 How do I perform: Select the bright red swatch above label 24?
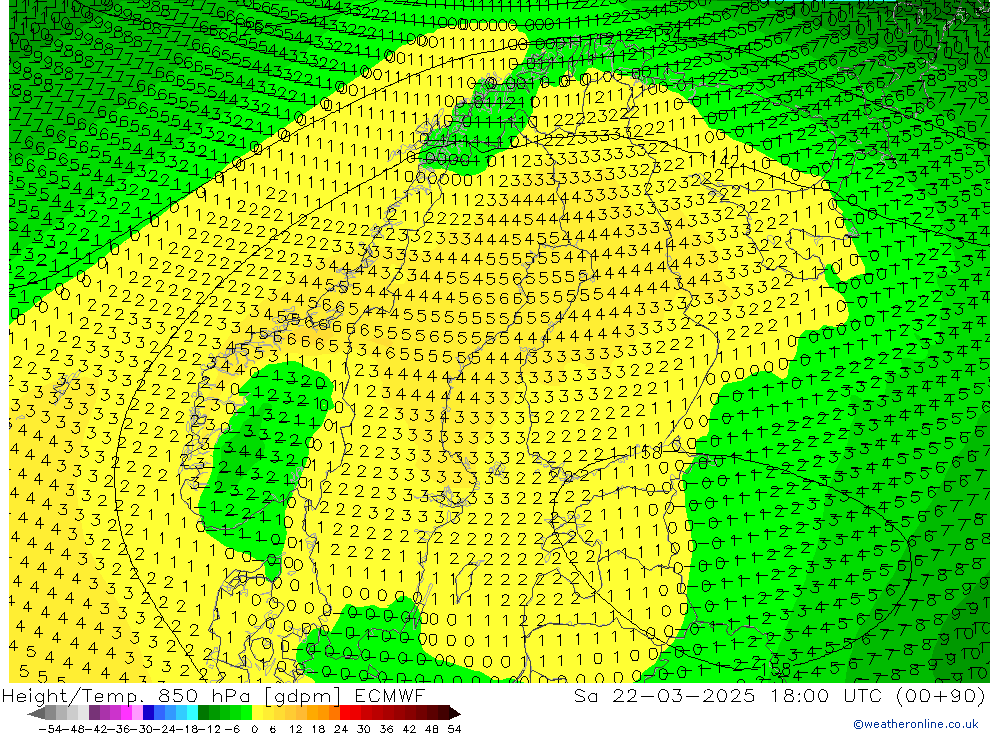pyautogui.click(x=345, y=713)
